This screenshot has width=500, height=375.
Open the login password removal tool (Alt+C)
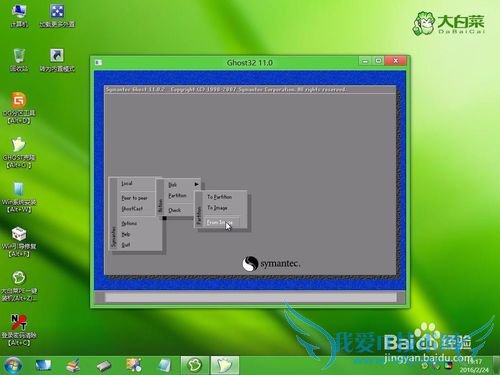tap(19, 330)
